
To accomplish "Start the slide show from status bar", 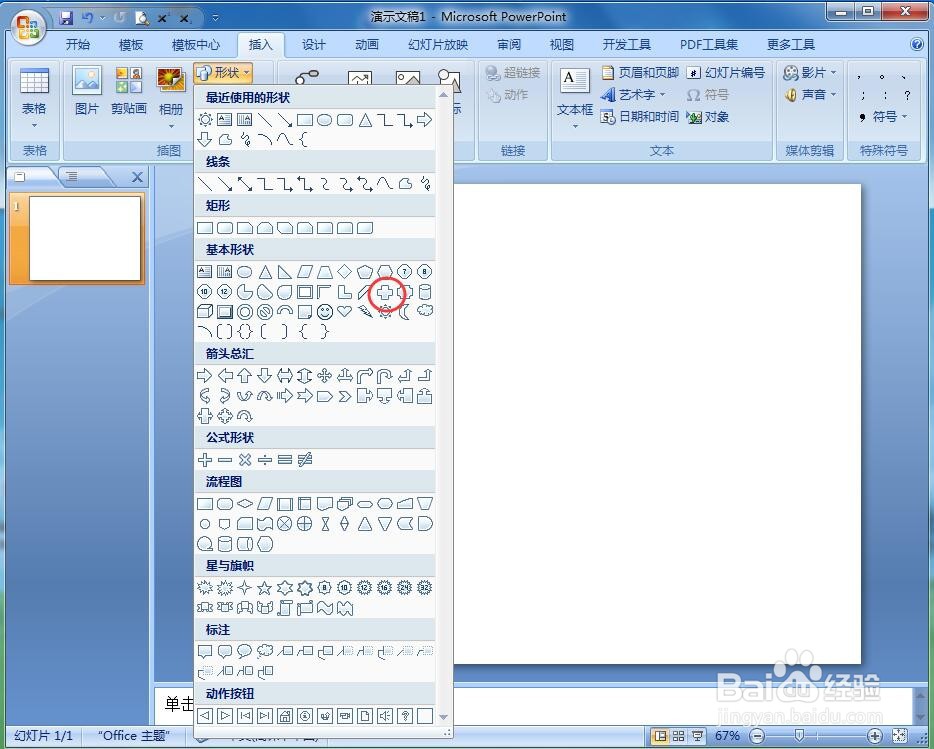I will [698, 735].
